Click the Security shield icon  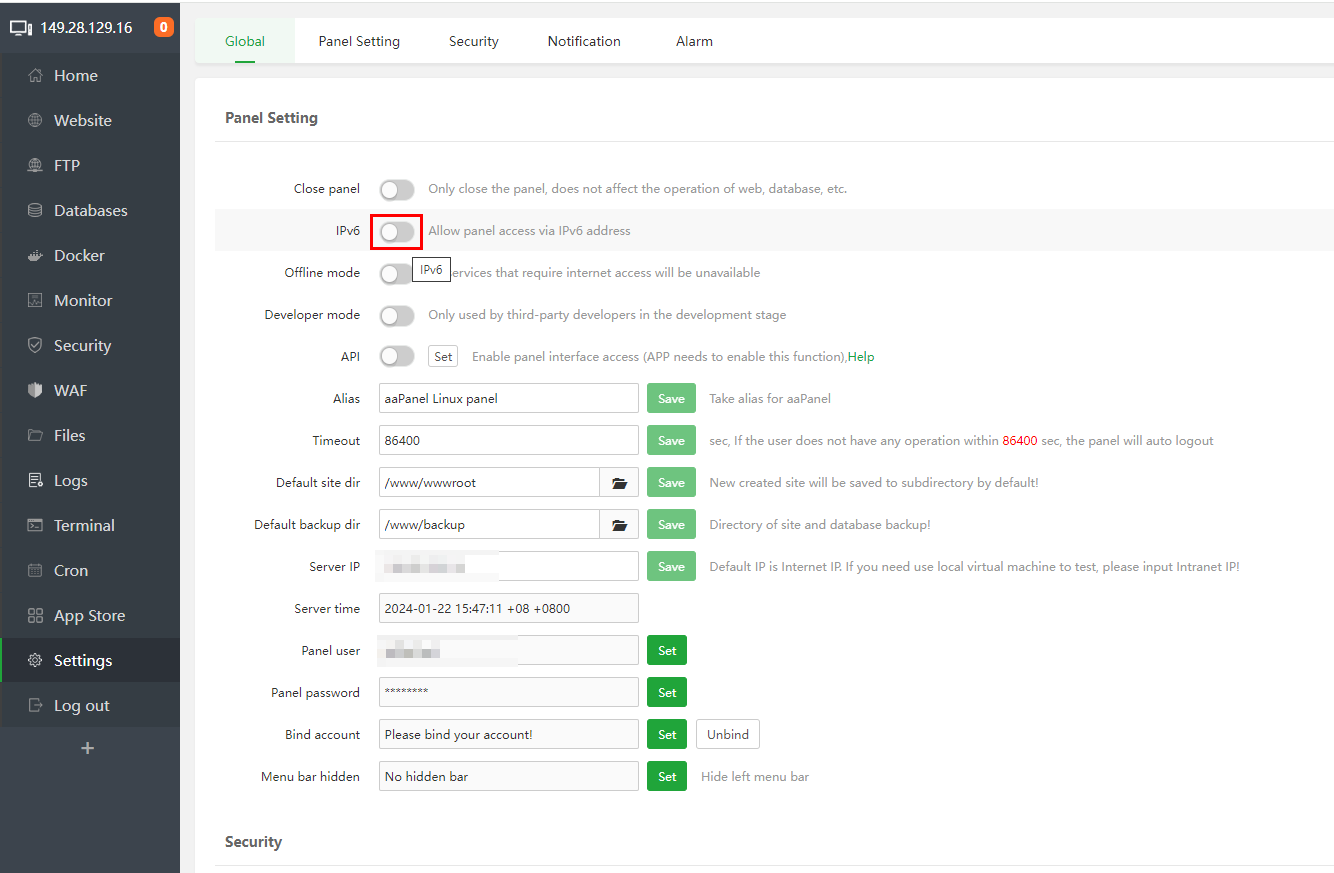(36, 346)
